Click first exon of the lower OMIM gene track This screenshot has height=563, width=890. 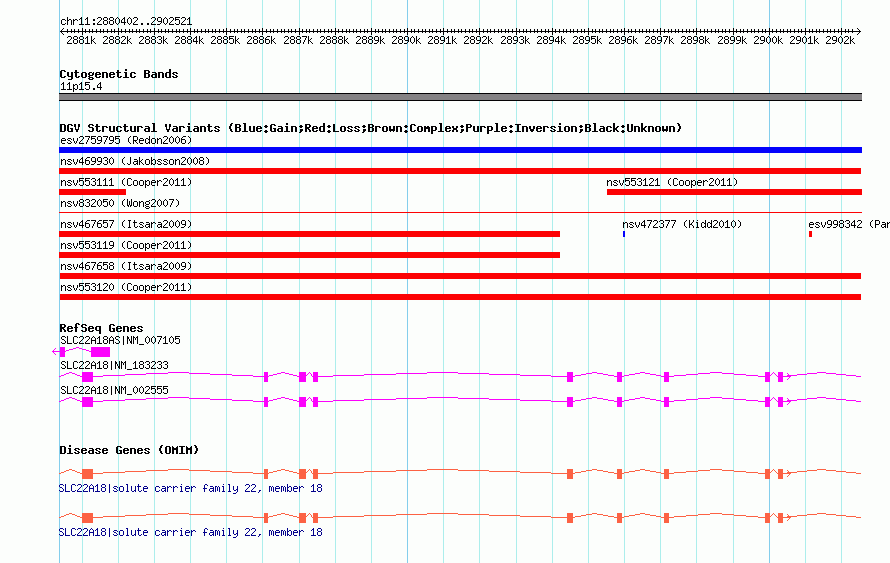(x=87, y=518)
